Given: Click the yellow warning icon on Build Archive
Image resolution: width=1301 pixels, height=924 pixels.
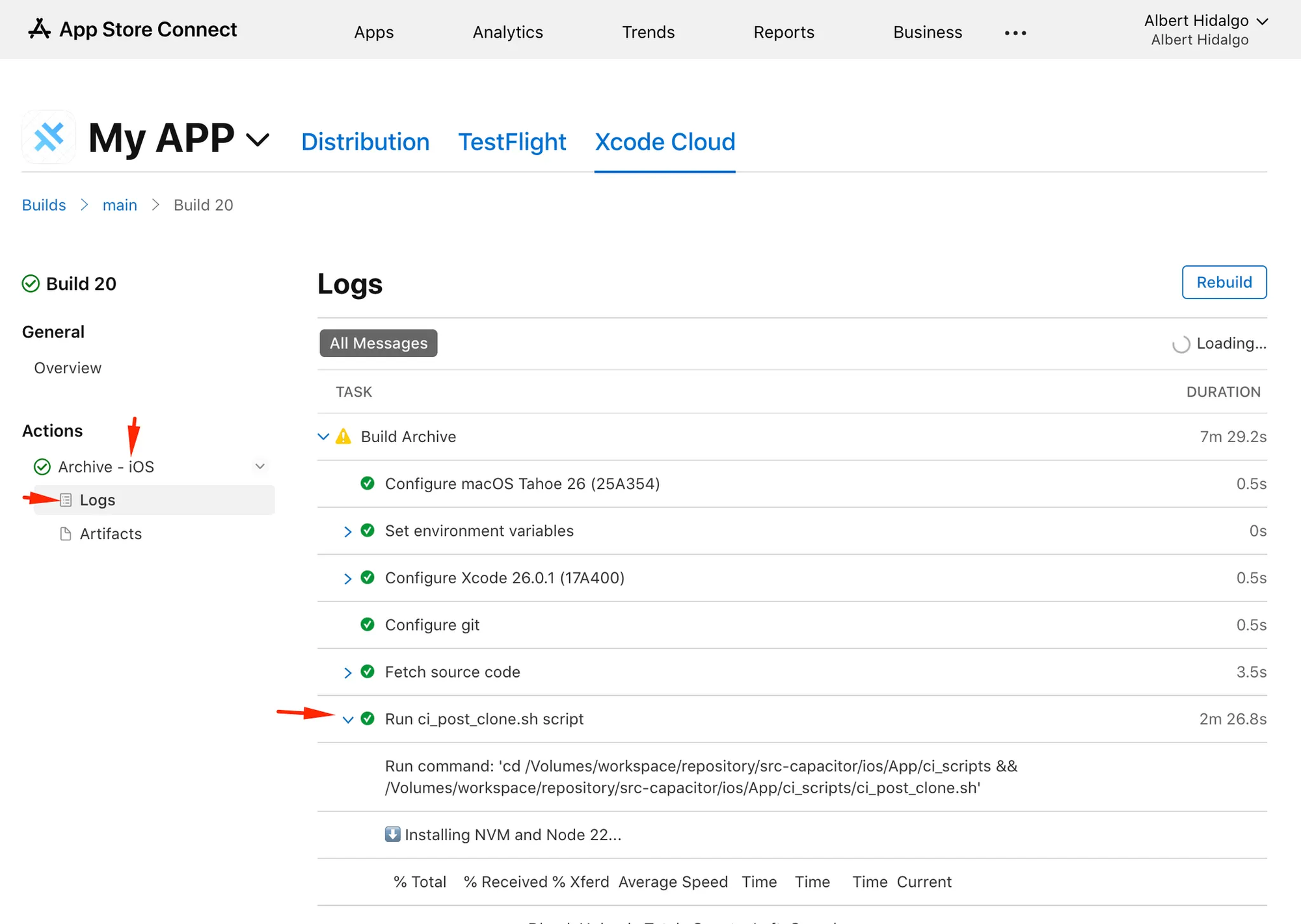Looking at the screenshot, I should [343, 436].
